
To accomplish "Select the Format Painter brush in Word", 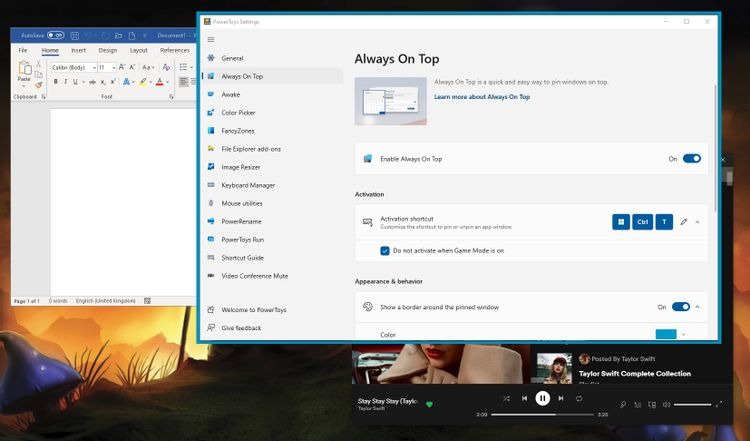I will [38, 85].
